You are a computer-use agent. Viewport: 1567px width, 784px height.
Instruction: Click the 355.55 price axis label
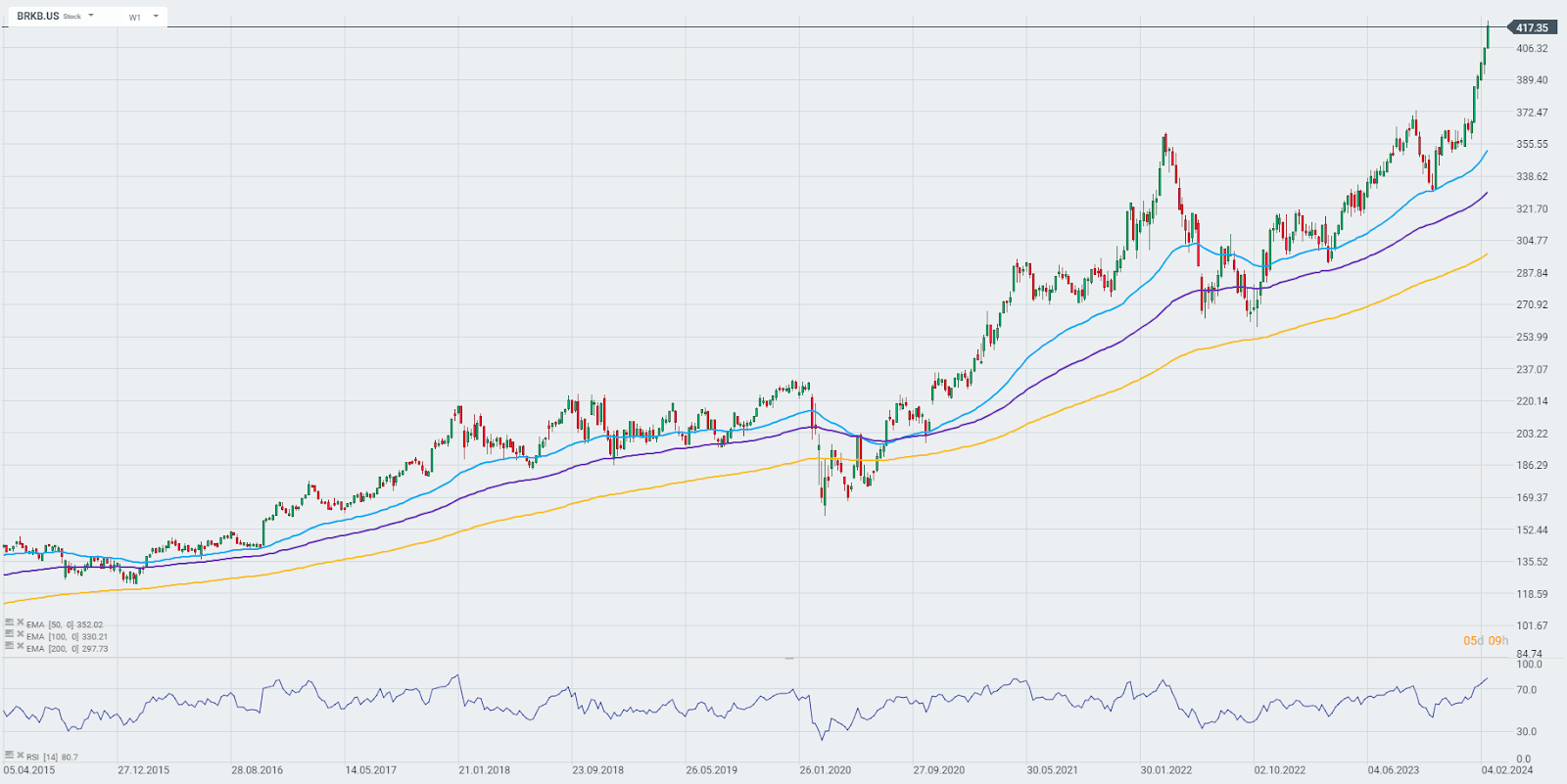pyautogui.click(x=1532, y=144)
